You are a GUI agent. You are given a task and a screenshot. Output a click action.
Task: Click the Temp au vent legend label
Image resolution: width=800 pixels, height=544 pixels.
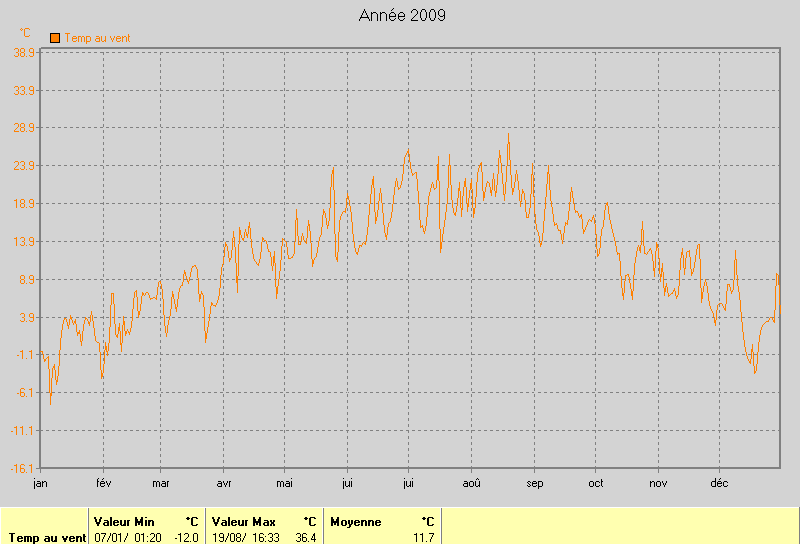click(98, 38)
